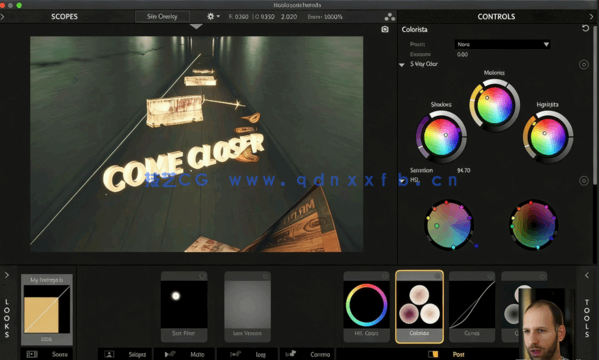Switch to the Source tab

(x=47, y=354)
